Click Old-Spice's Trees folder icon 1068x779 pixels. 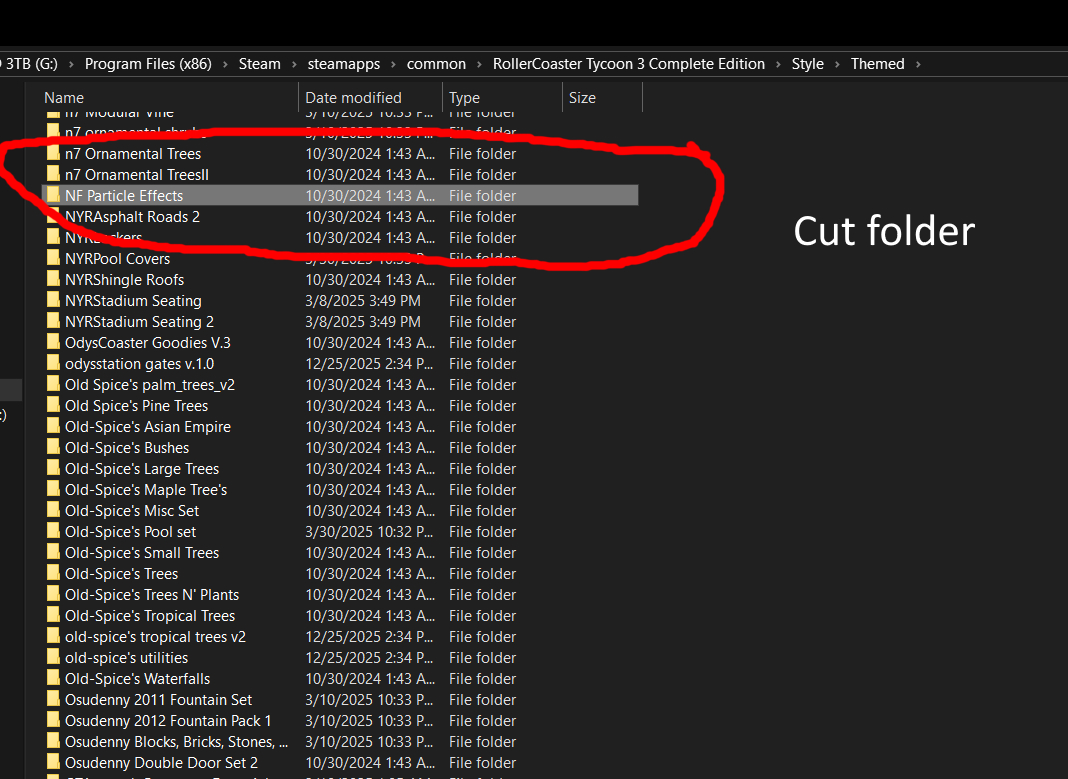point(53,573)
